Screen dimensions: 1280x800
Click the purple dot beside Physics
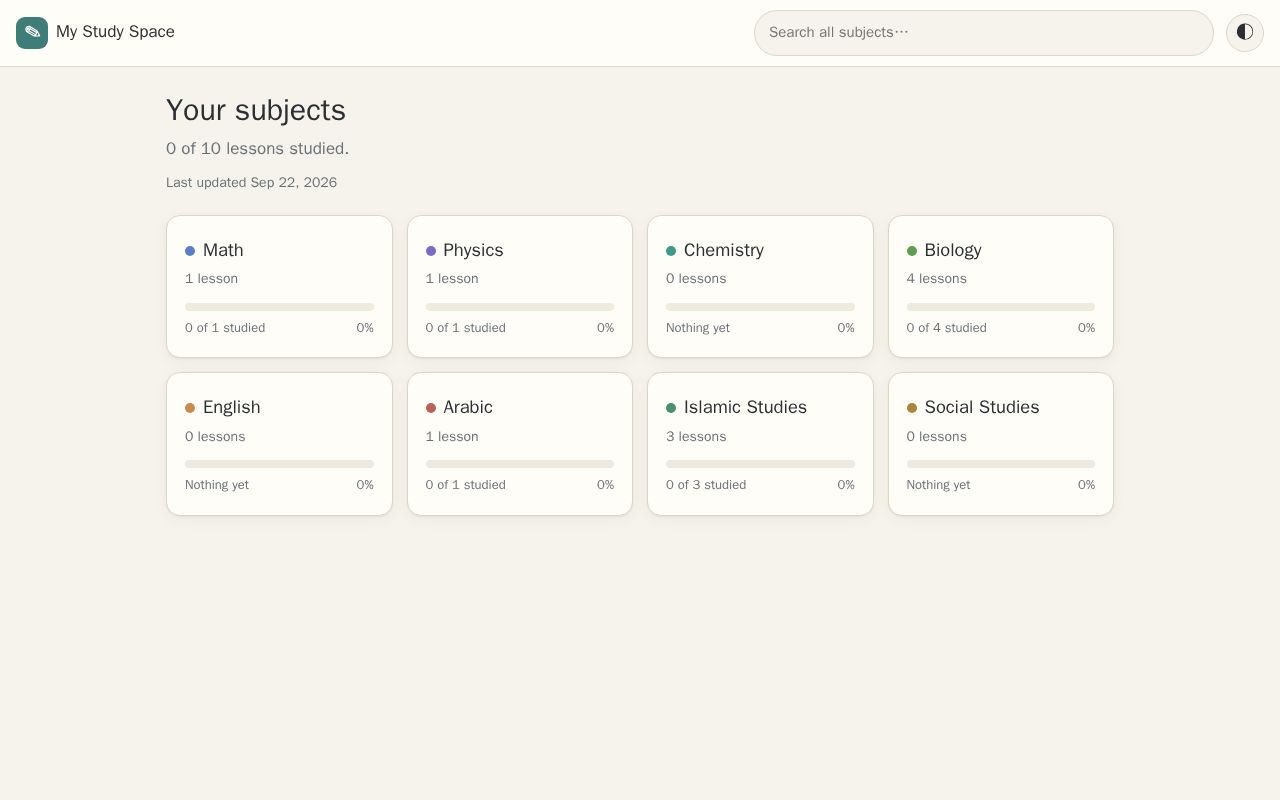pyautogui.click(x=431, y=251)
